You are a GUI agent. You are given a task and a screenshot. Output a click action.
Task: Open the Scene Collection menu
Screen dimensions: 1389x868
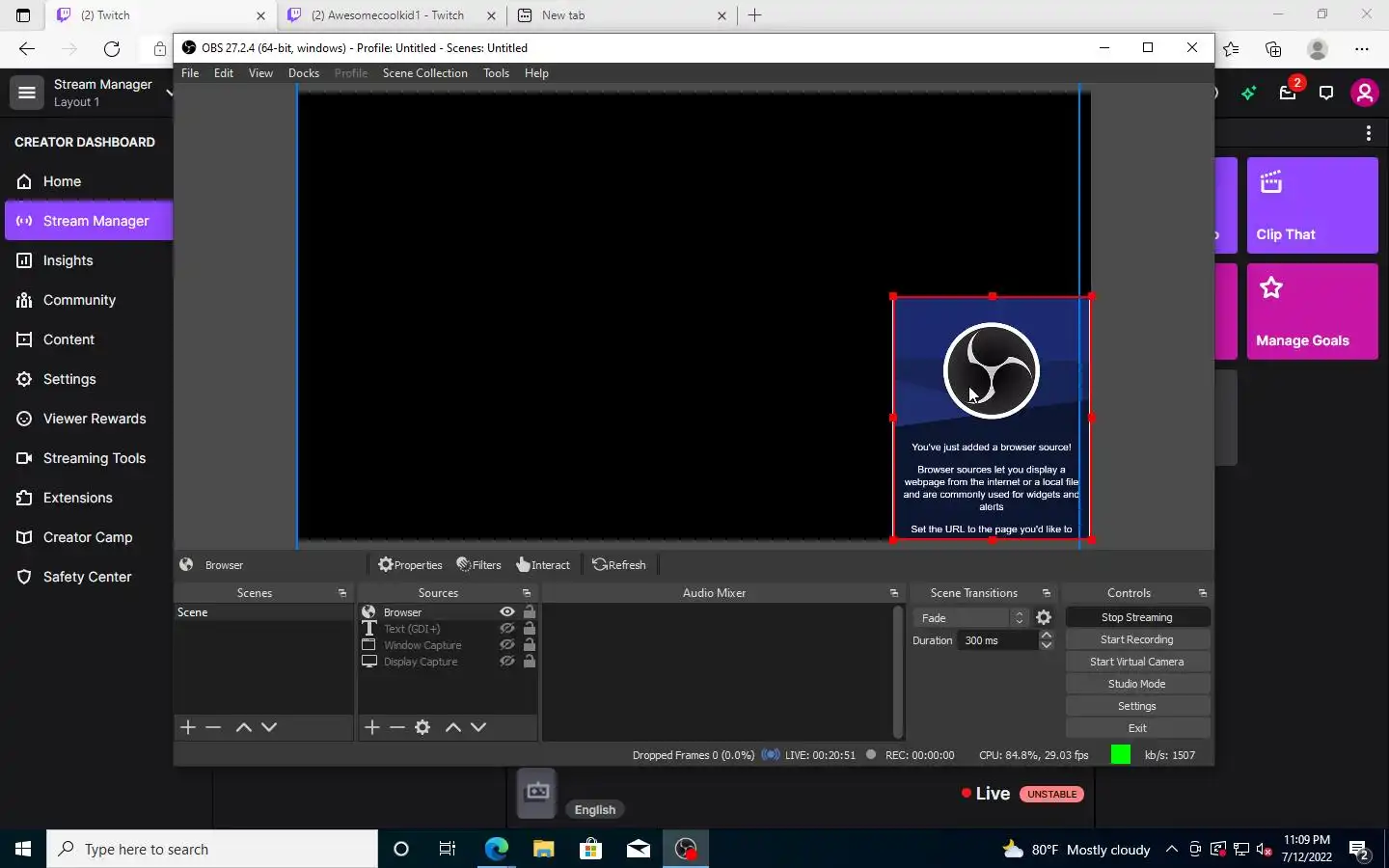pos(424,73)
